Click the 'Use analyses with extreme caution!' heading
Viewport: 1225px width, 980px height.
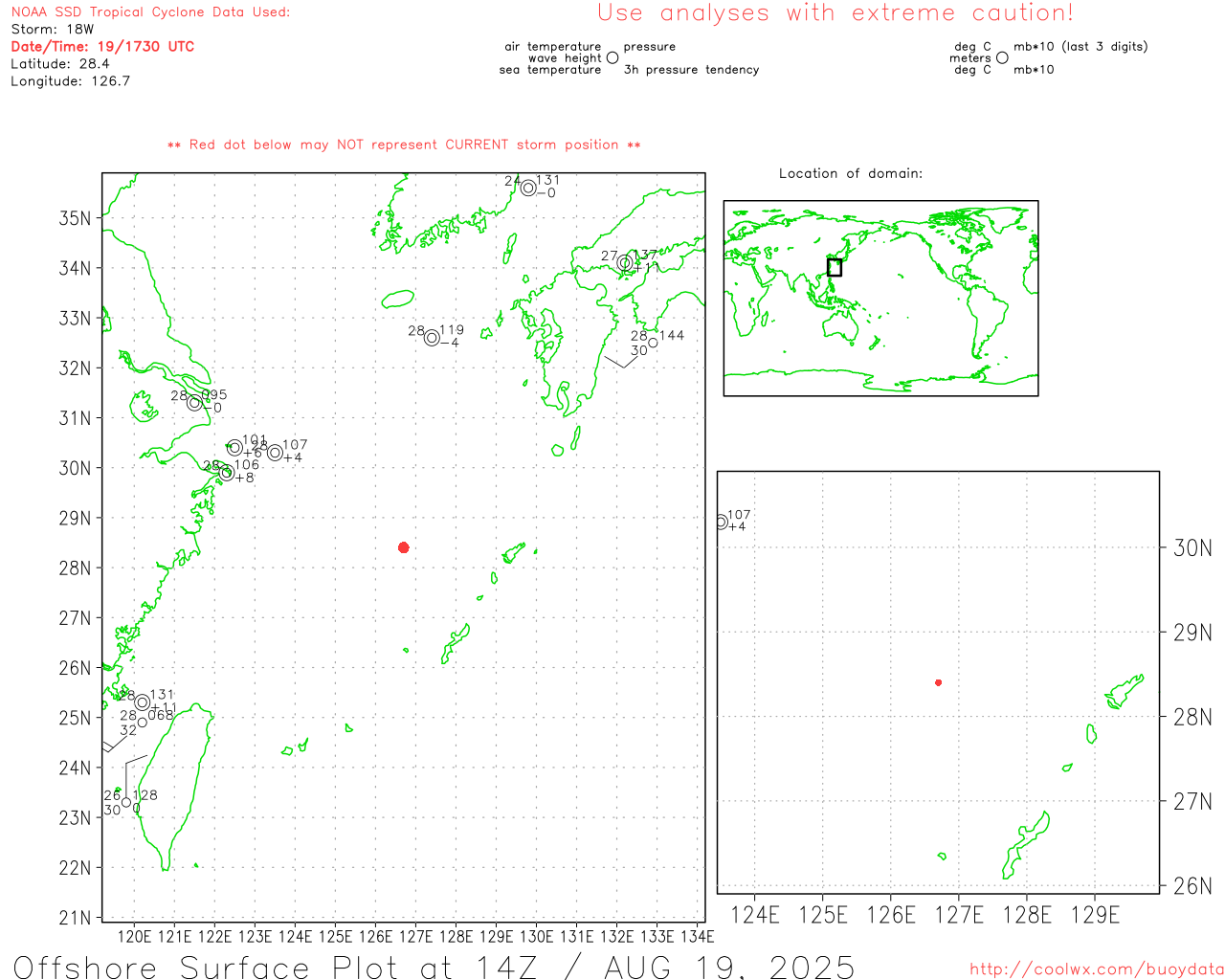tap(835, 13)
